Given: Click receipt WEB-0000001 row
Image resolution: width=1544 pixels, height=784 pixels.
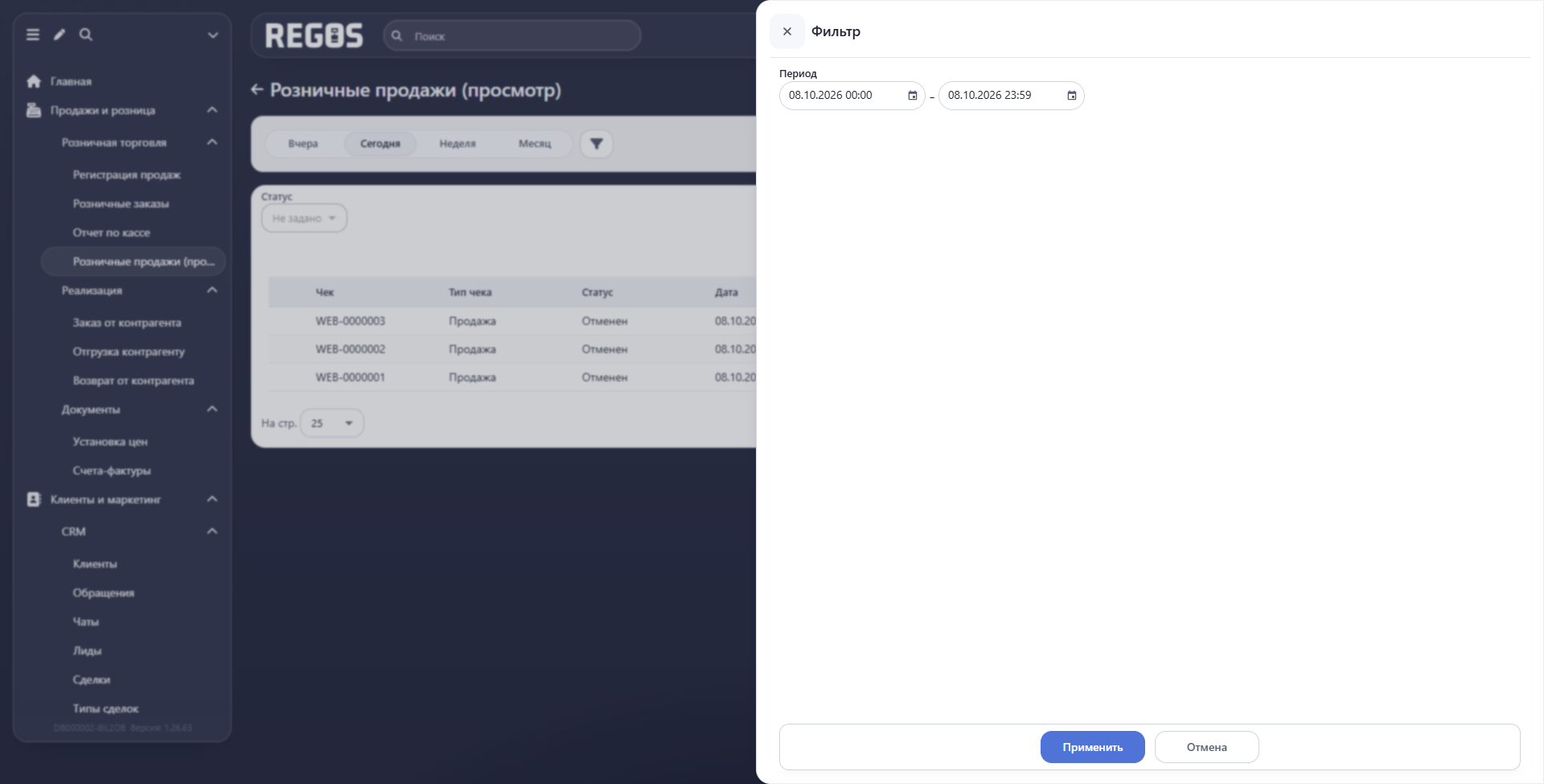Looking at the screenshot, I should coord(512,377).
